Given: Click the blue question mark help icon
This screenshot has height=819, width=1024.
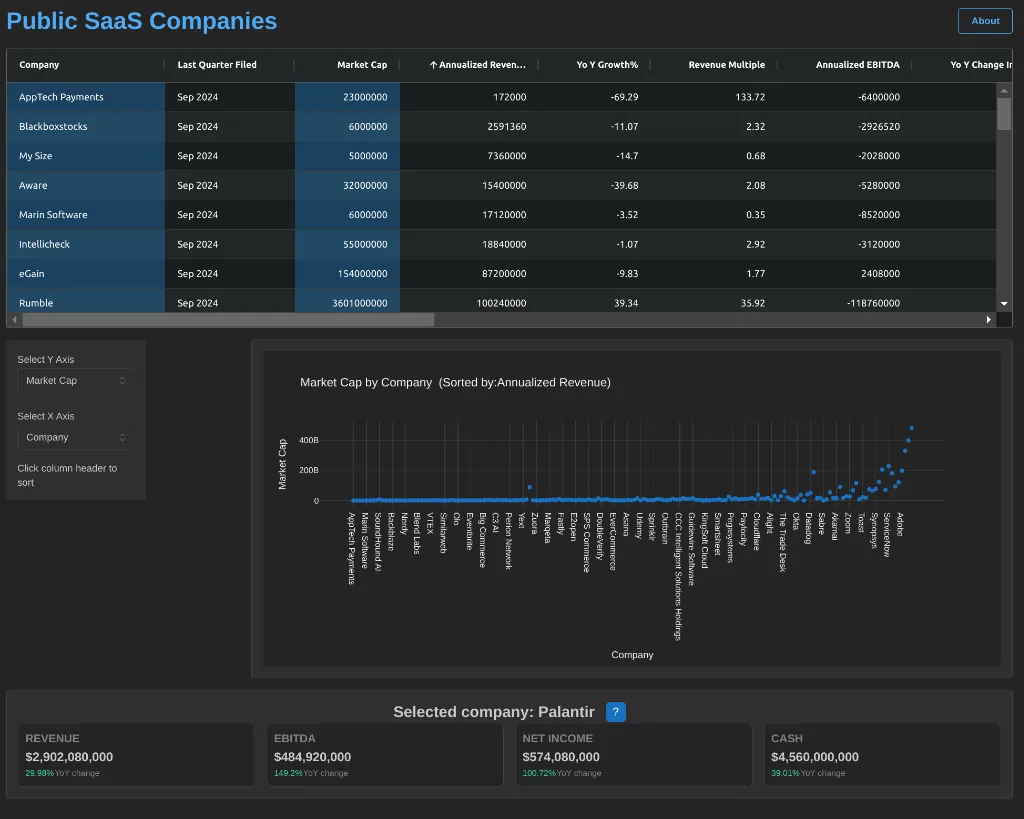Looking at the screenshot, I should pyautogui.click(x=616, y=712).
